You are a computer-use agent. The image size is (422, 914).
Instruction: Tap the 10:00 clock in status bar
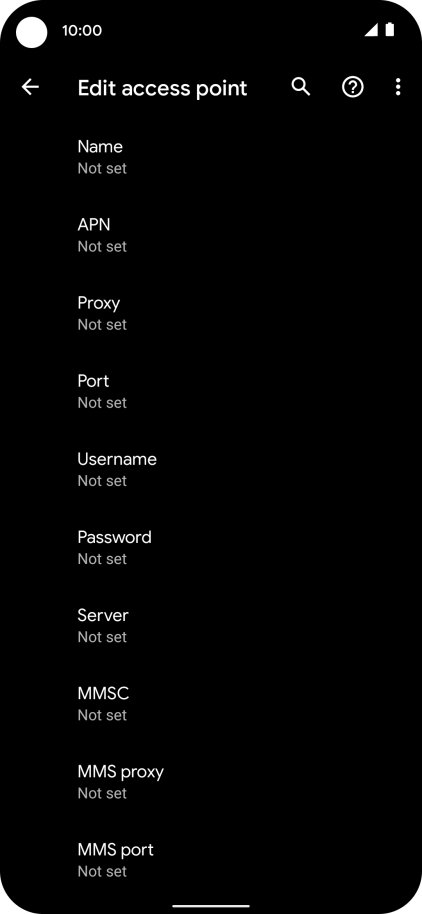point(82,30)
